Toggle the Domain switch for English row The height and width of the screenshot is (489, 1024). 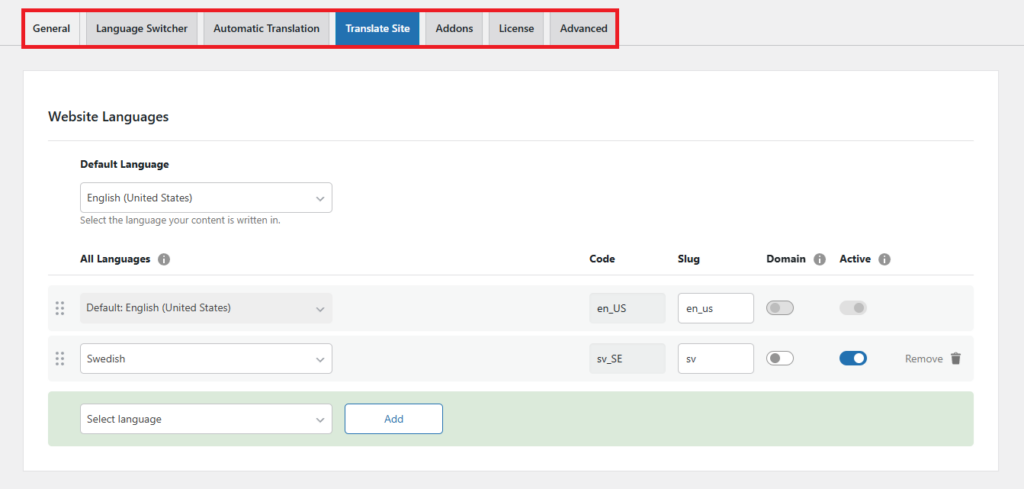point(780,308)
